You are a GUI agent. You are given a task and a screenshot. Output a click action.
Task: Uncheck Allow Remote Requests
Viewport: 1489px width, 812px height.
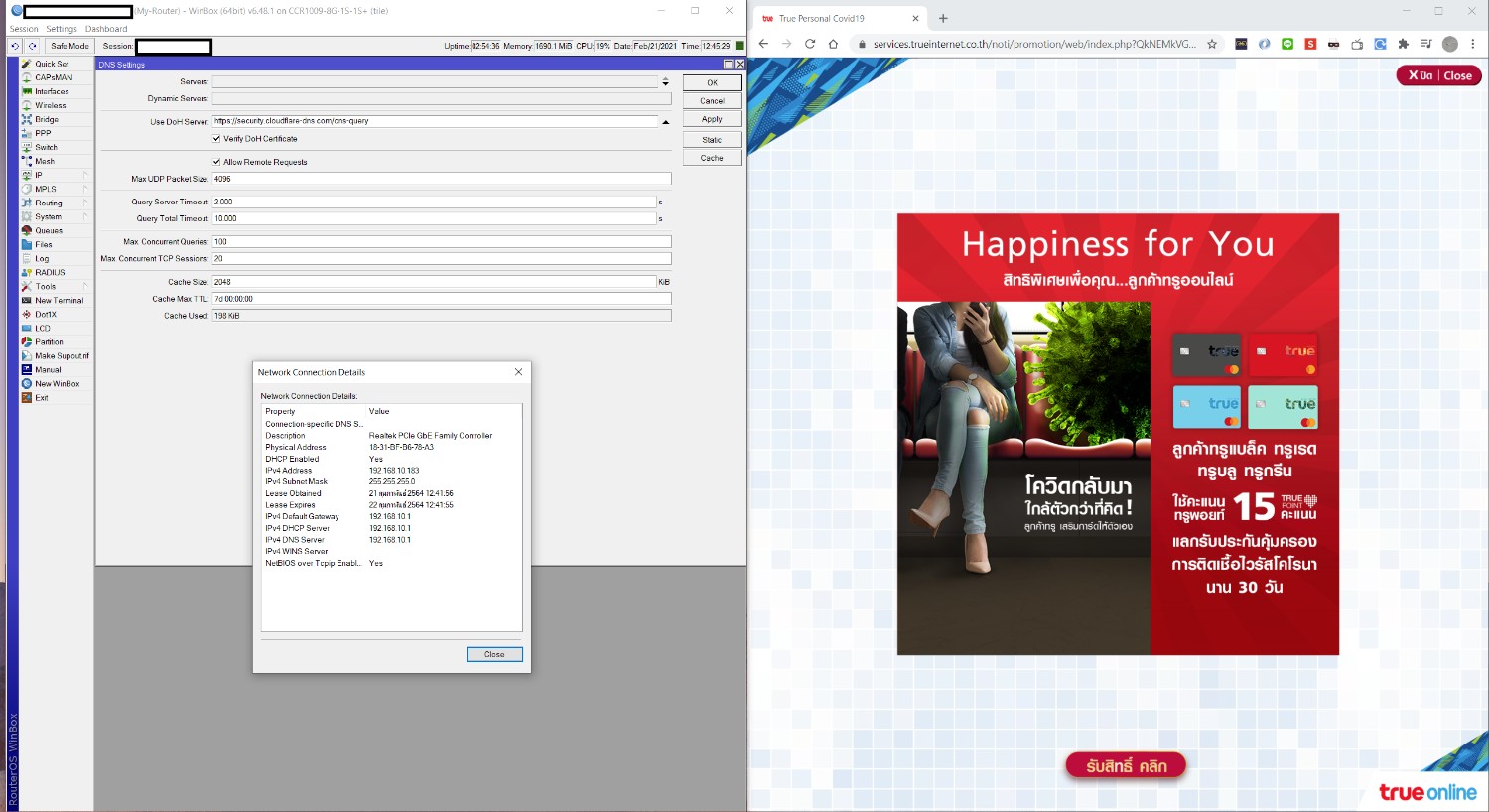(216, 162)
